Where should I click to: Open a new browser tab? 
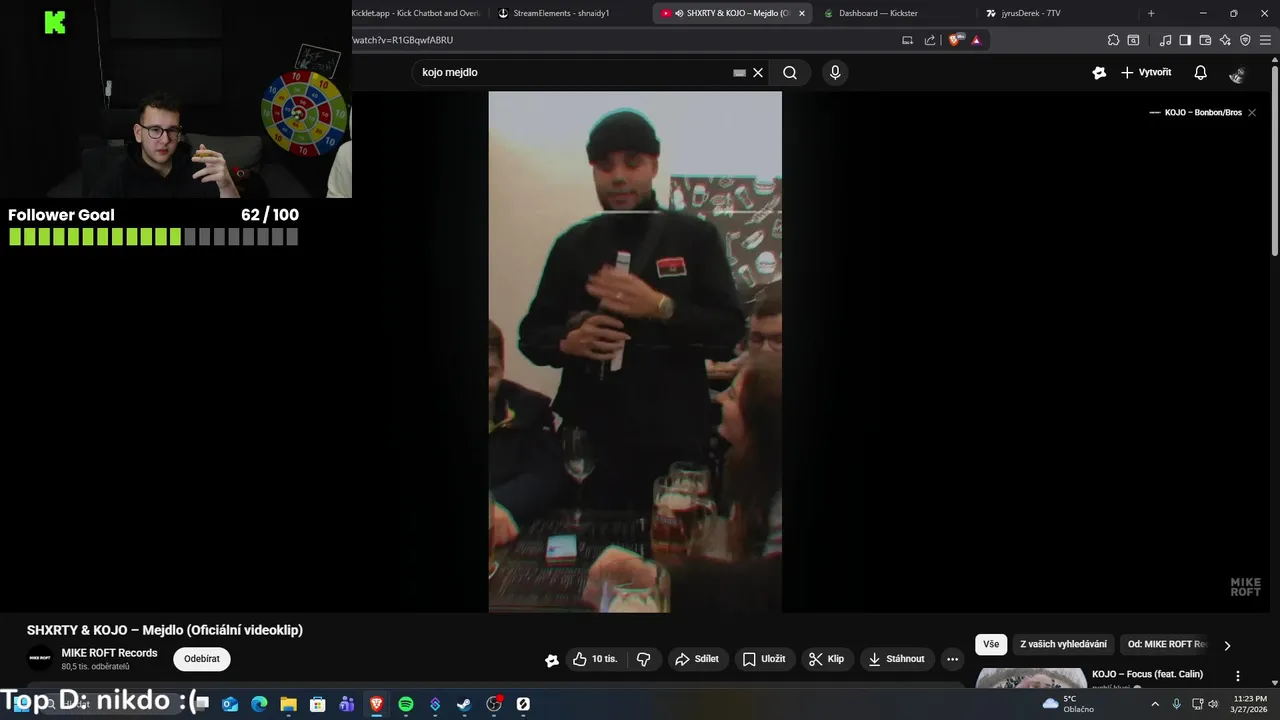pos(1151,13)
